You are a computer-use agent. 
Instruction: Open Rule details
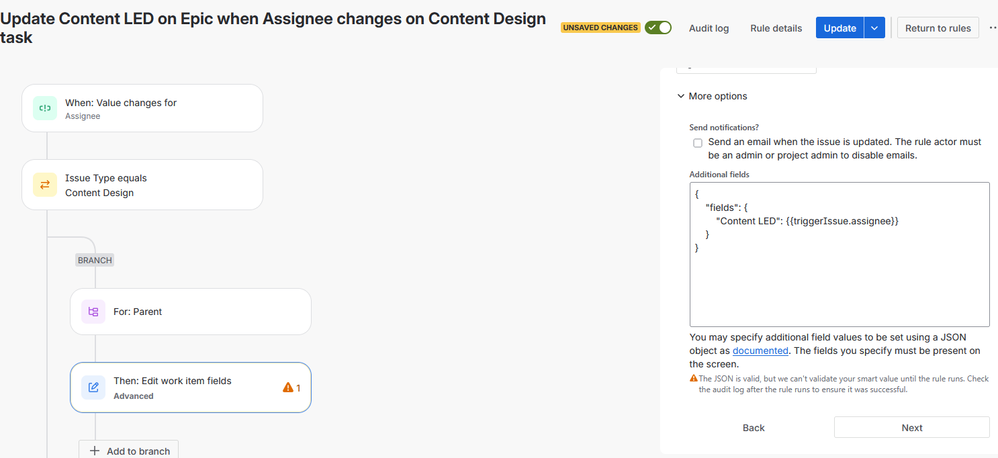[776, 28]
